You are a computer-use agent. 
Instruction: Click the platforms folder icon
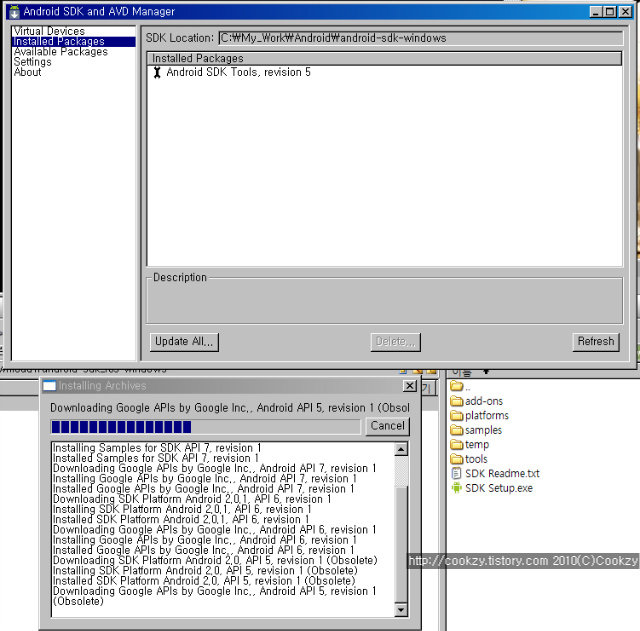[457, 415]
